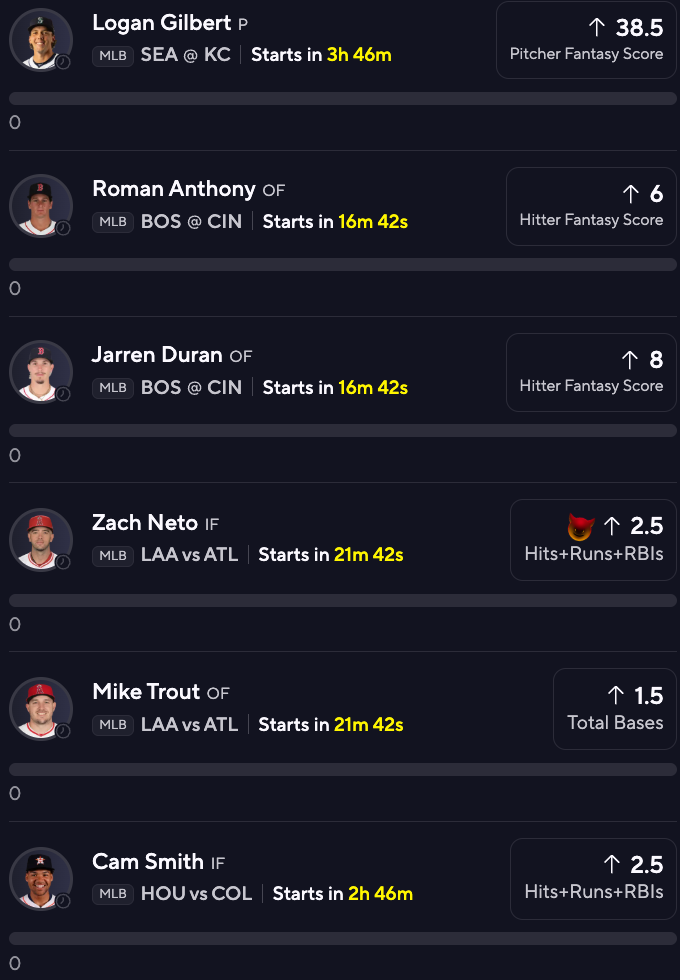Click the clock badge on Logan Gilbert's avatar
The image size is (680, 980).
(x=63, y=62)
